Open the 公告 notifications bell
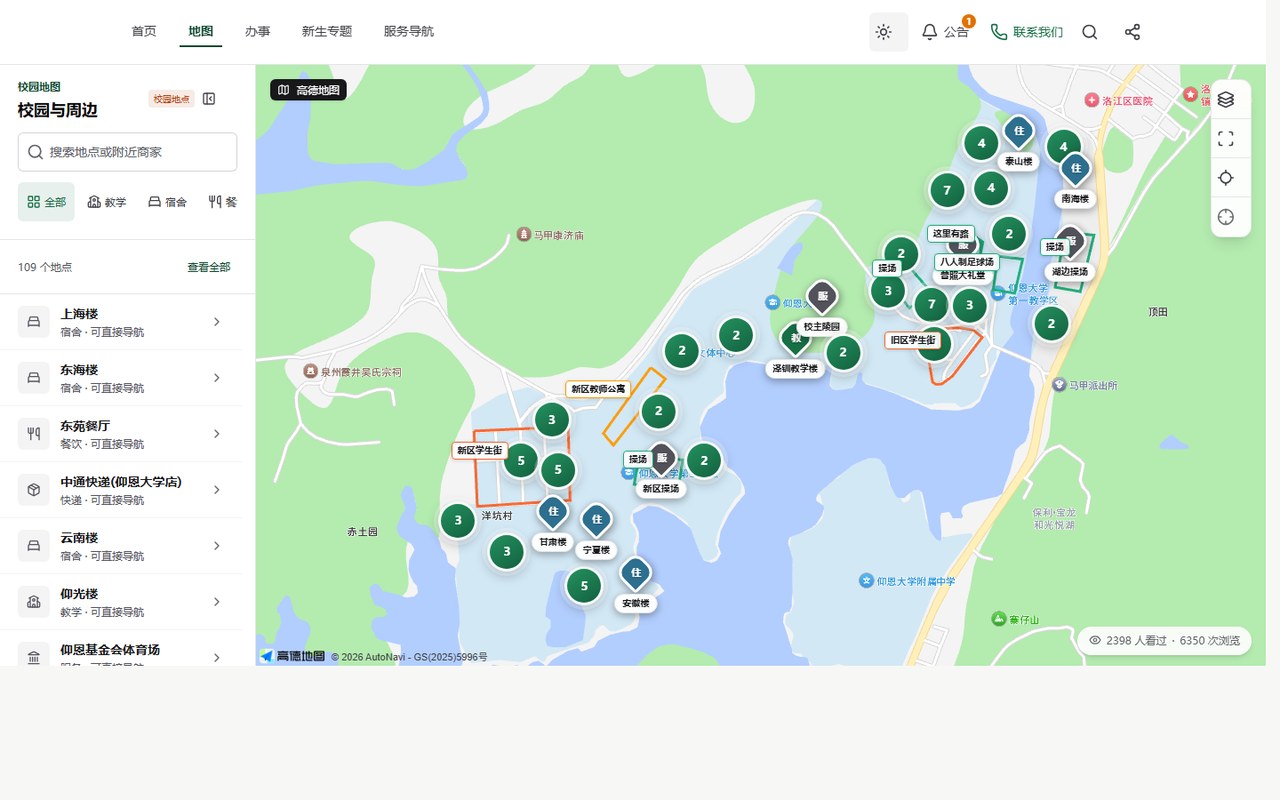Viewport: 1280px width, 800px height. (x=945, y=32)
